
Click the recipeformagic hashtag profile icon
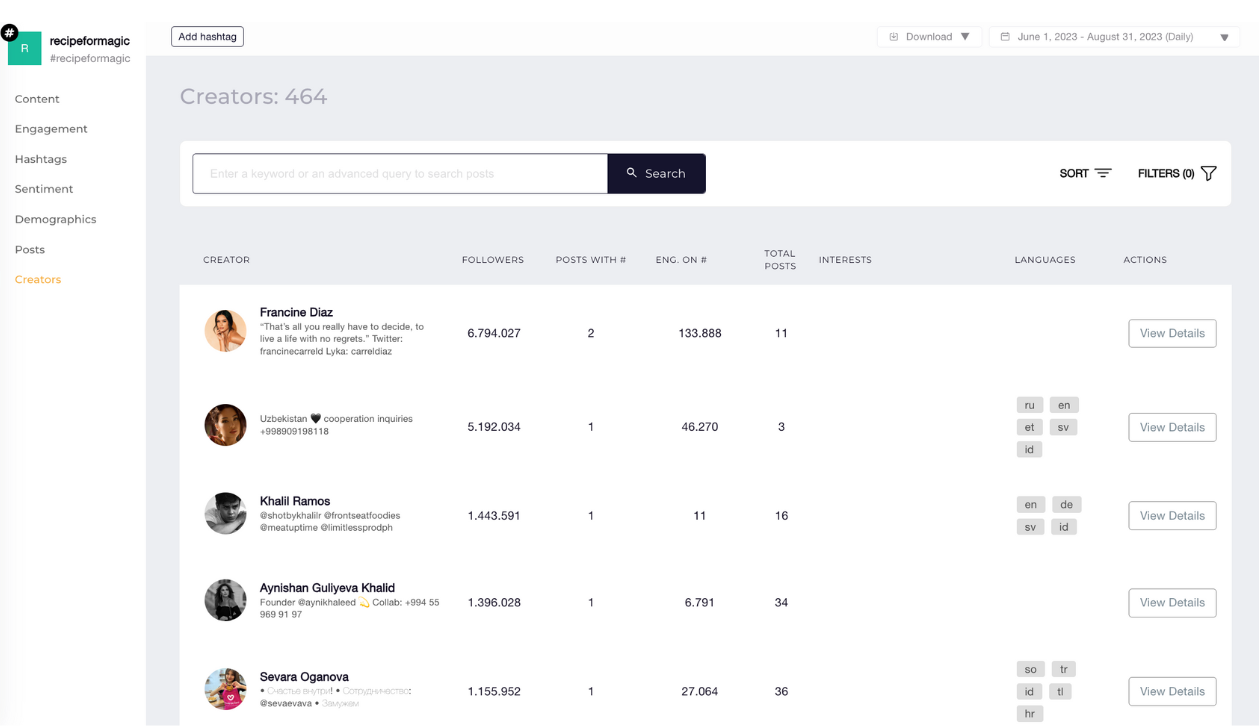pos(24,47)
